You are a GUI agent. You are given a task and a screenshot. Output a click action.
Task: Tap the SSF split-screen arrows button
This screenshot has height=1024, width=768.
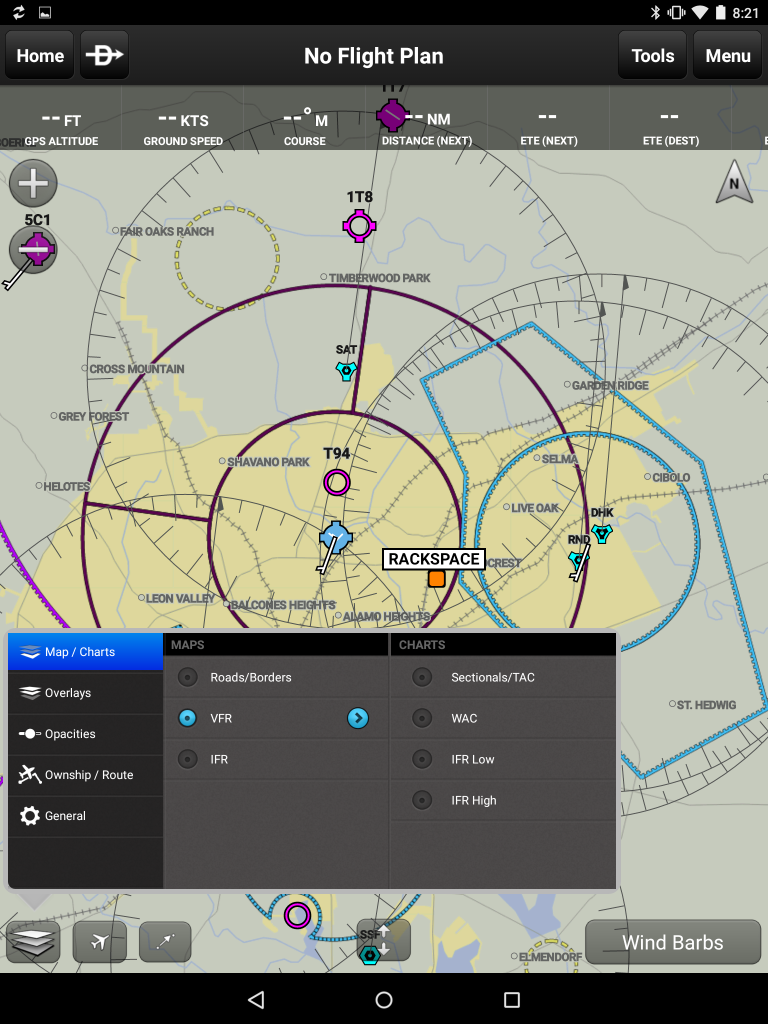point(384,940)
